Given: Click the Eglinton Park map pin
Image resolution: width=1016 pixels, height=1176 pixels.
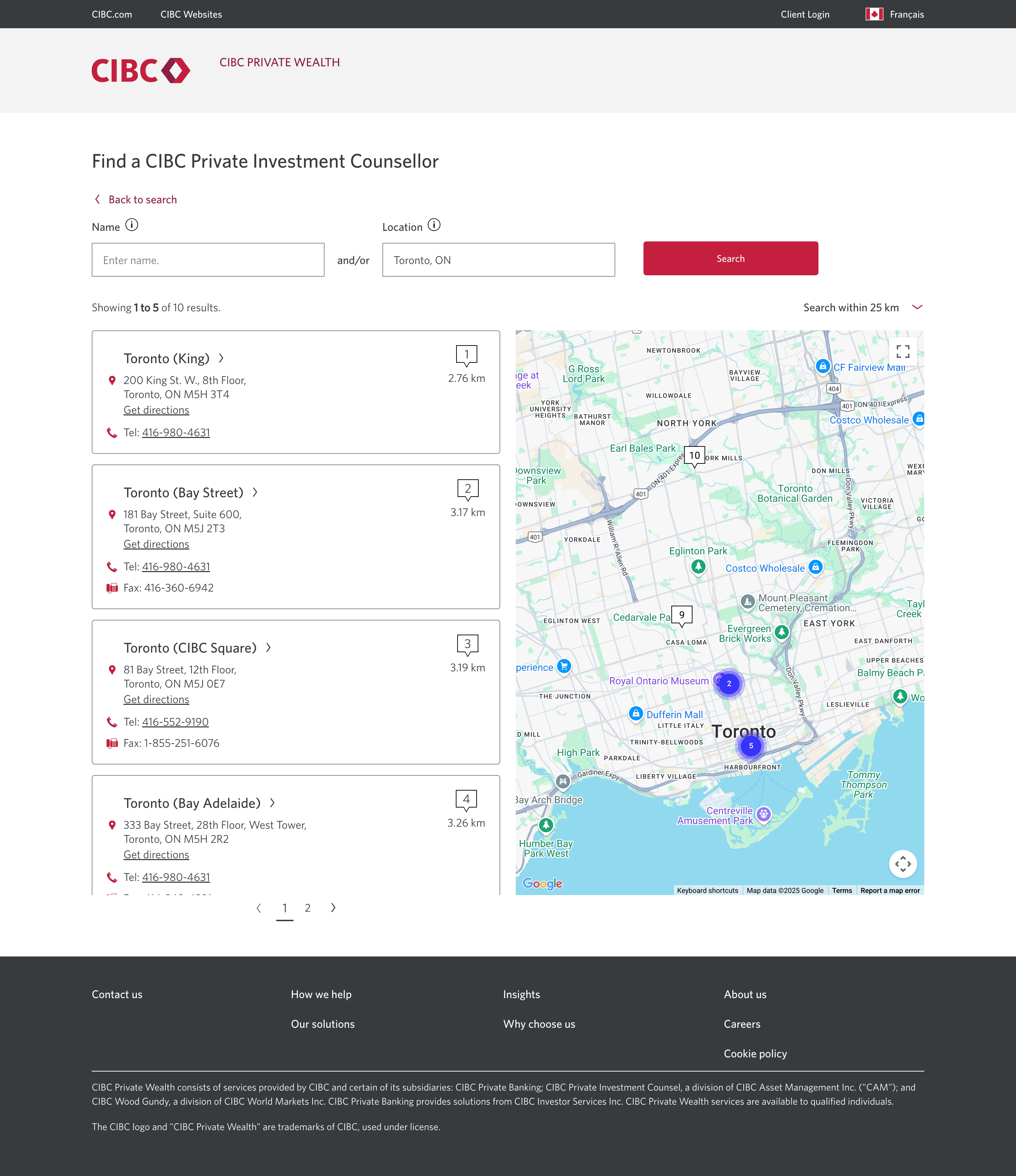Looking at the screenshot, I should (698, 566).
